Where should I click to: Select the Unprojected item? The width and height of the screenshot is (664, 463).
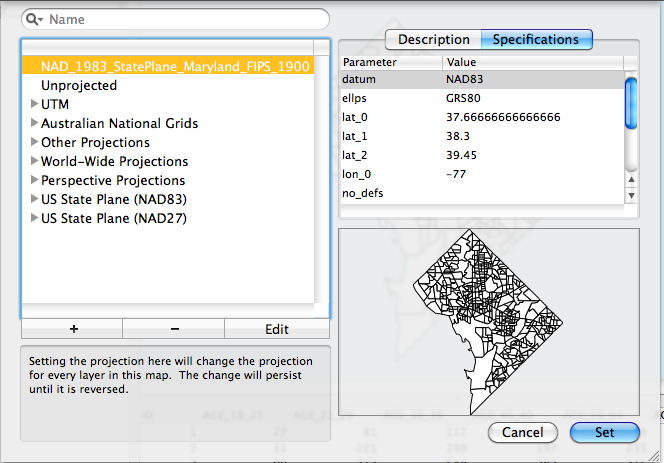78,85
